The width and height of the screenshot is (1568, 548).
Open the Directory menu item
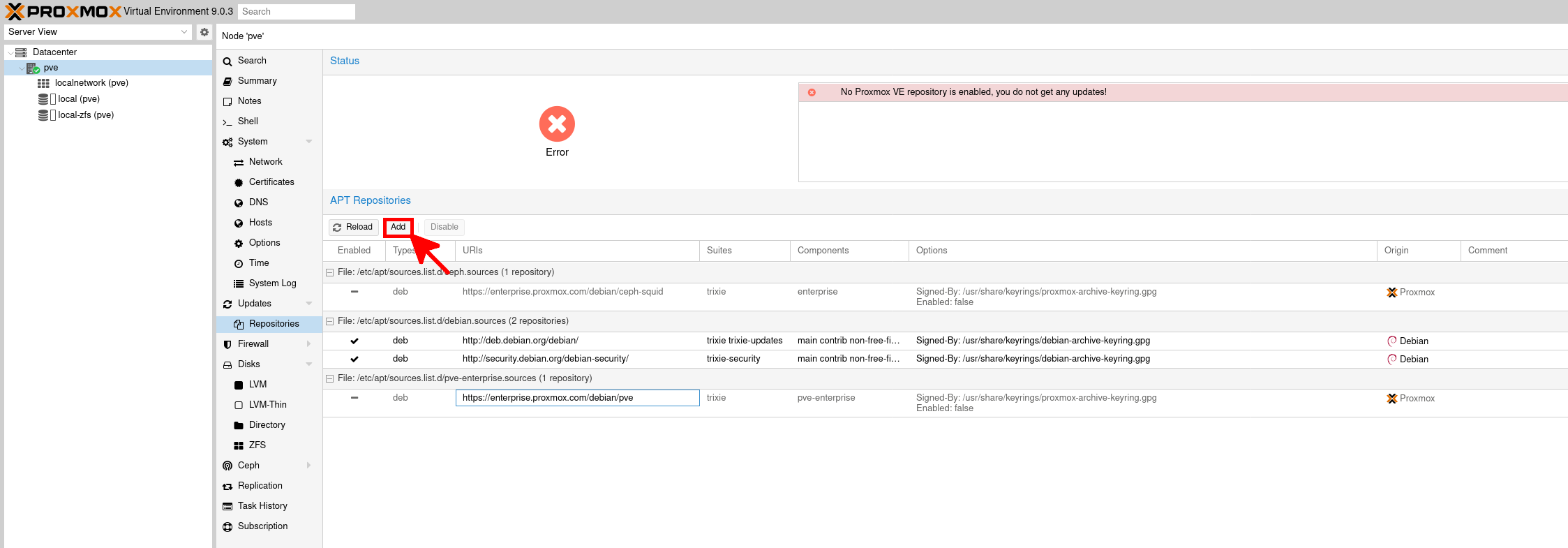pos(269,425)
